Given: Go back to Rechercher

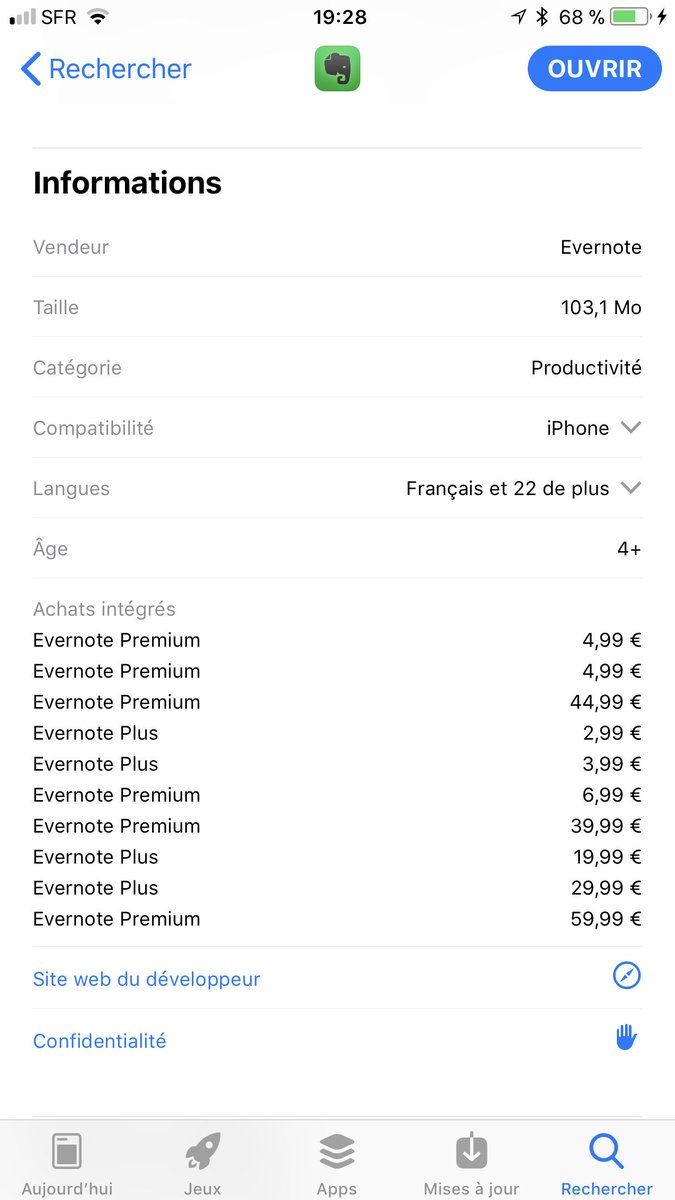Looking at the screenshot, I should tap(105, 69).
